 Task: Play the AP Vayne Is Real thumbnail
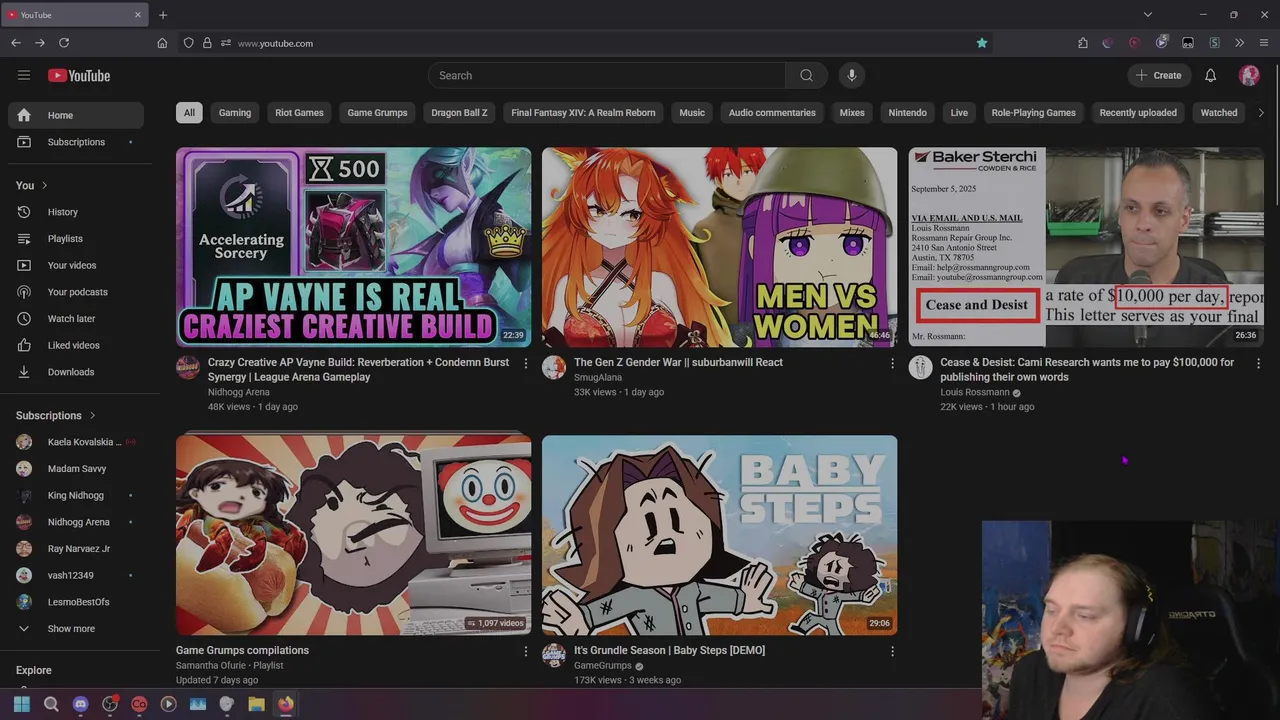(x=353, y=247)
